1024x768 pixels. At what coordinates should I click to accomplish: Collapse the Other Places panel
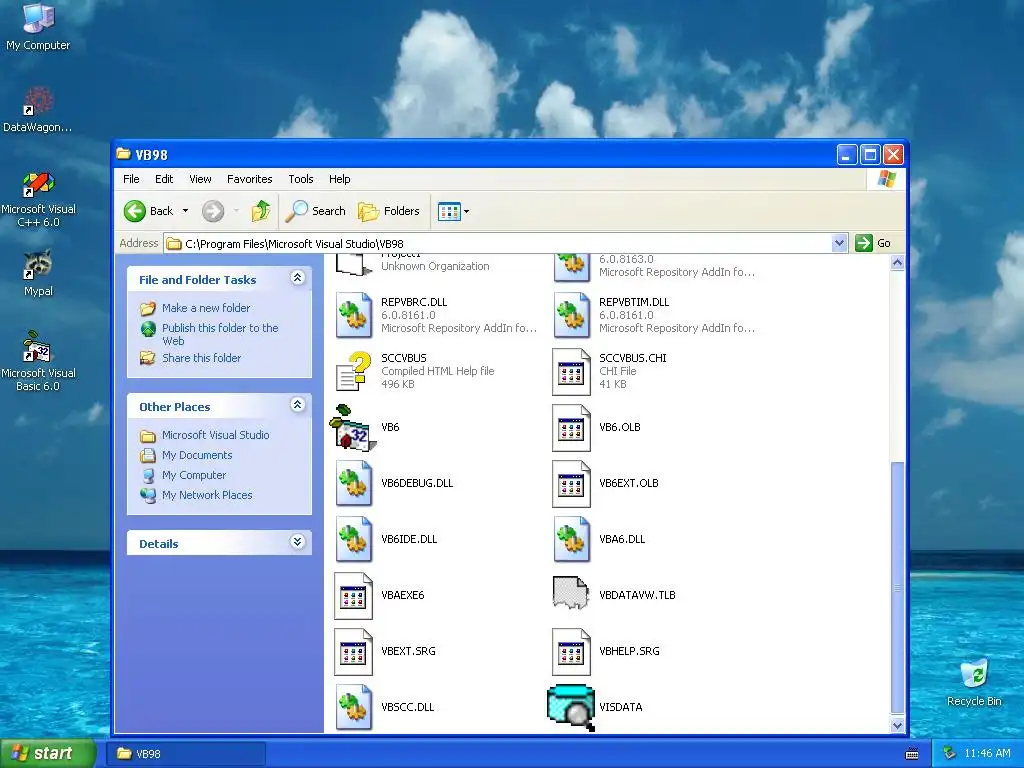click(x=297, y=406)
